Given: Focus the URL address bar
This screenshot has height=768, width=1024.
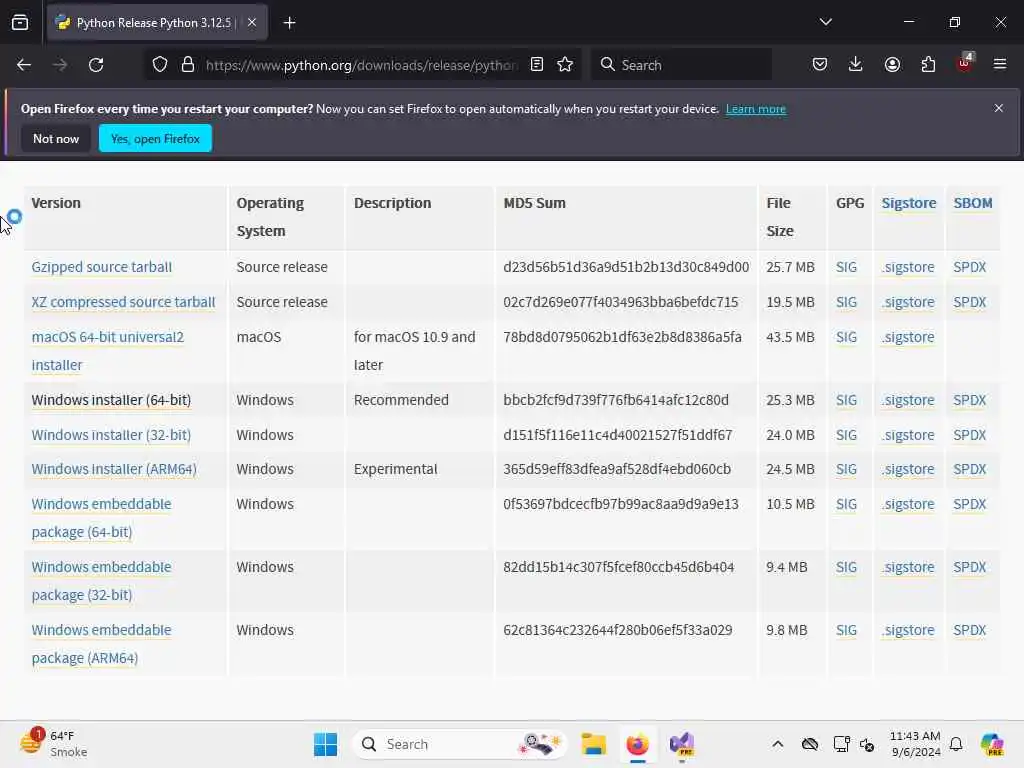Looking at the screenshot, I should [361, 65].
